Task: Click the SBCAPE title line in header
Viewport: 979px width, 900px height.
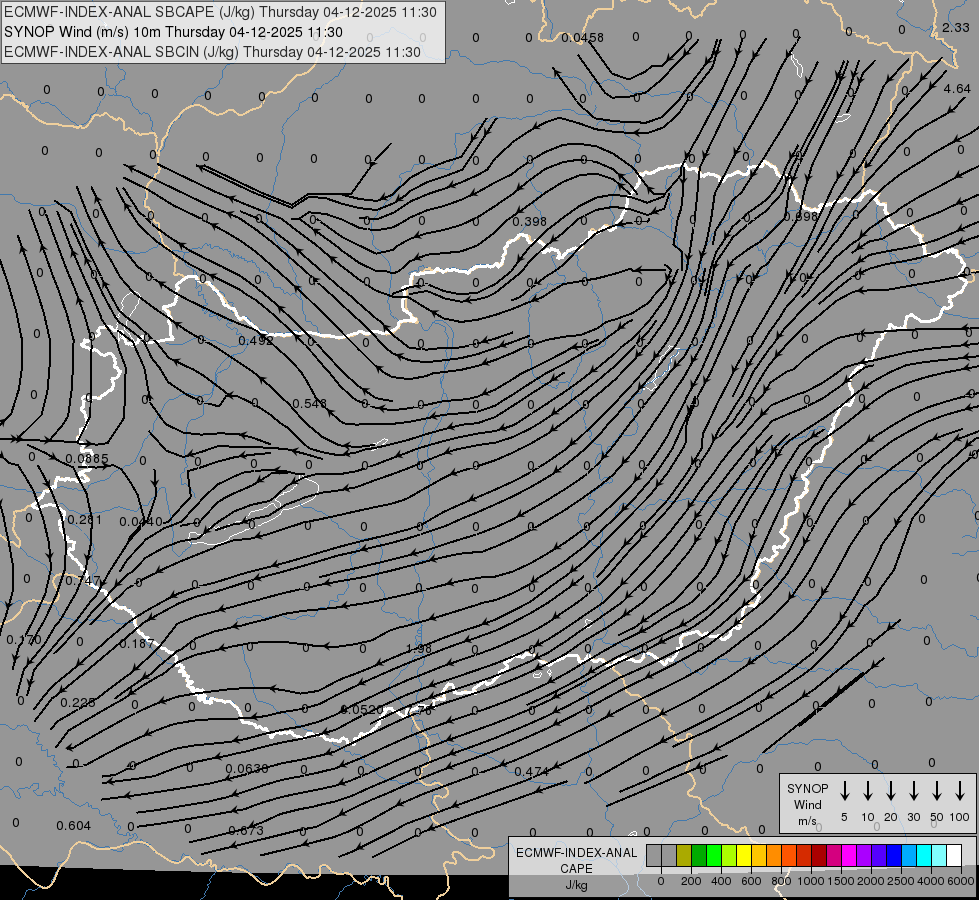Action: click(x=220, y=12)
